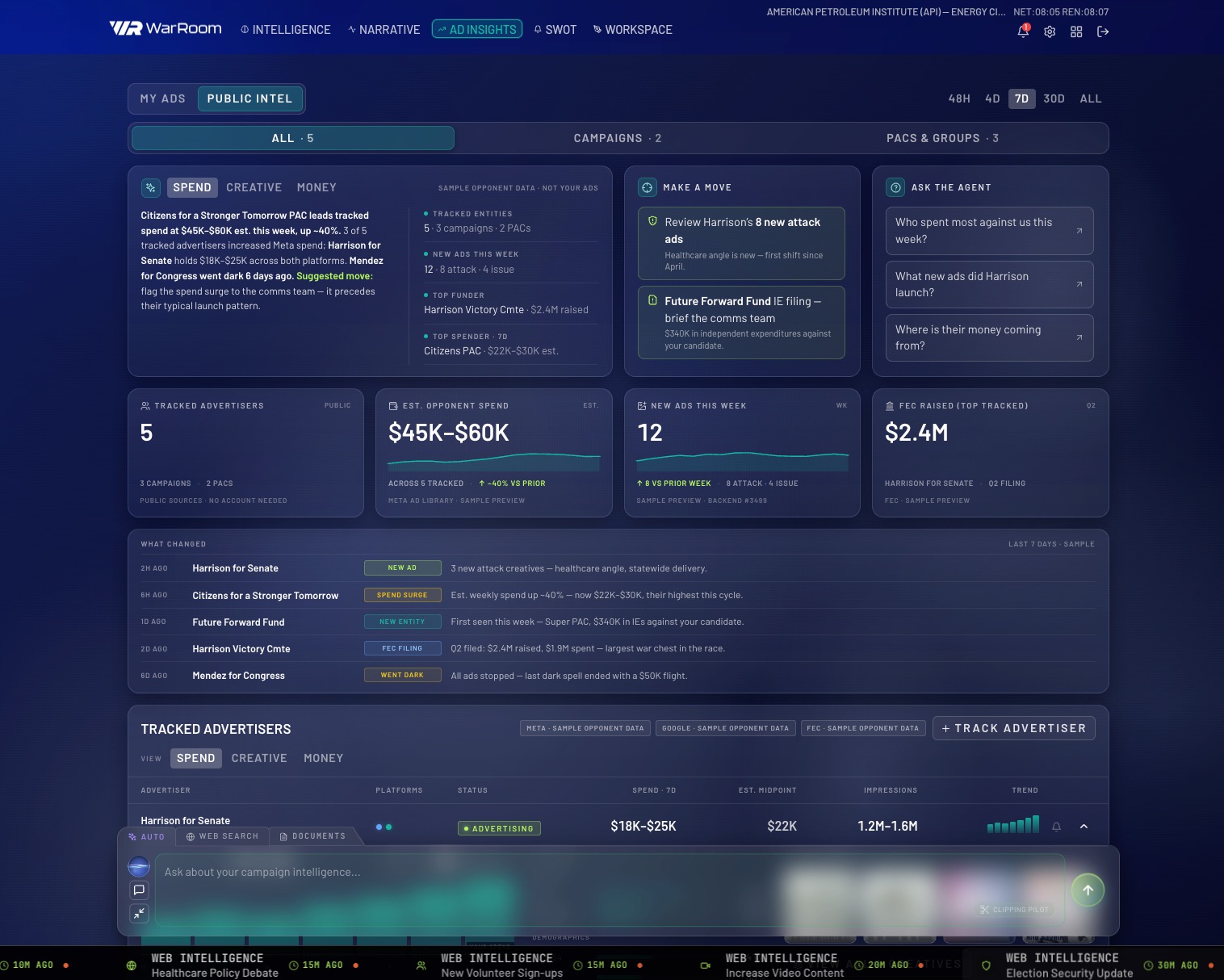
Task: Open the notifications bell
Action: [x=1023, y=31]
